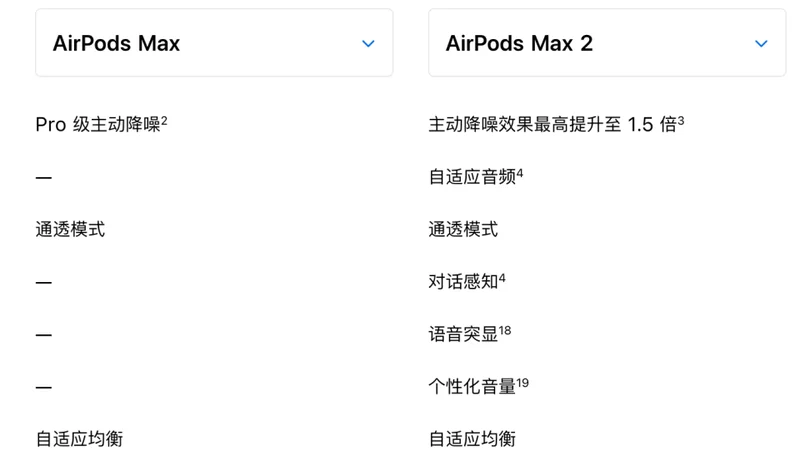Open footnote 4 next to 对话感知
The height and width of the screenshot is (465, 800).
coord(502,278)
